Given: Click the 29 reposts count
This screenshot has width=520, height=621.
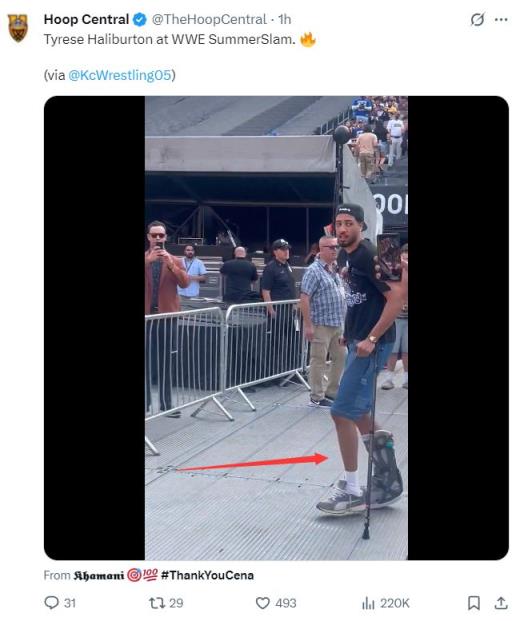Looking at the screenshot, I should pyautogui.click(x=176, y=603).
